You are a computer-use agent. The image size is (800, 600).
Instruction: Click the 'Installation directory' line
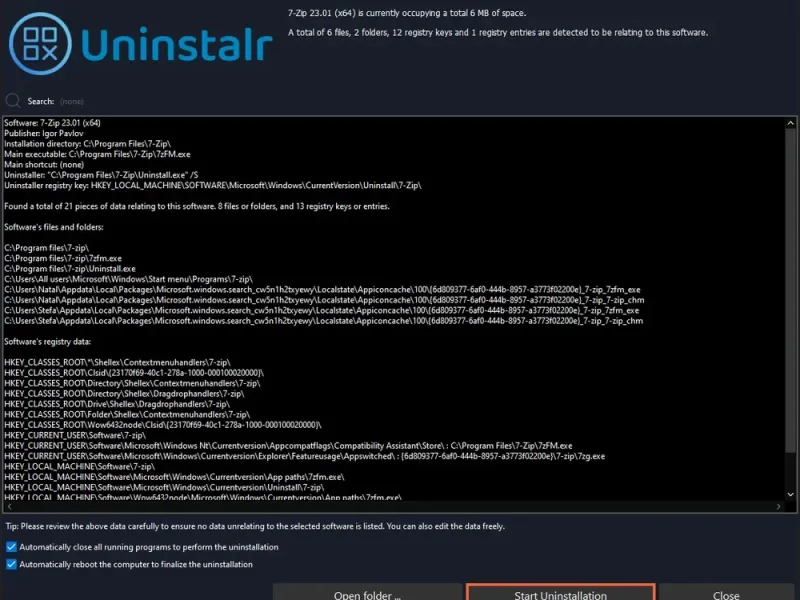pyautogui.click(x=88, y=144)
